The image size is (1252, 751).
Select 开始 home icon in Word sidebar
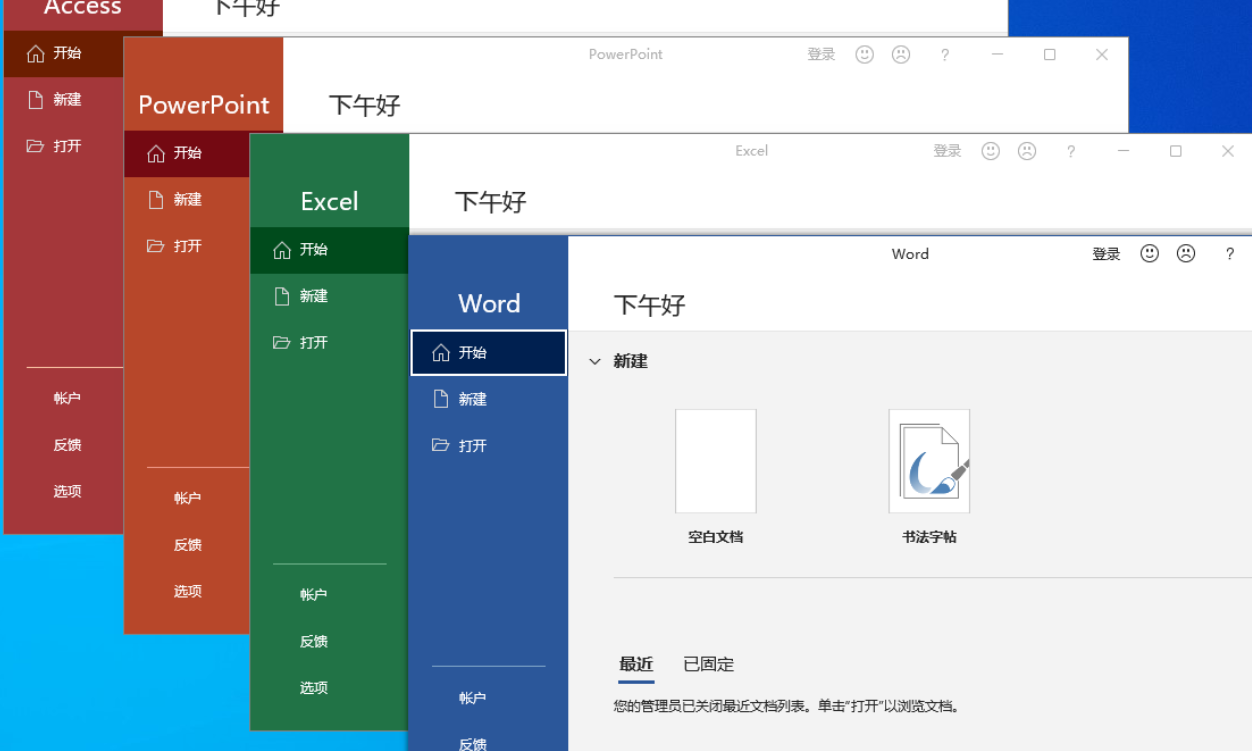point(441,353)
